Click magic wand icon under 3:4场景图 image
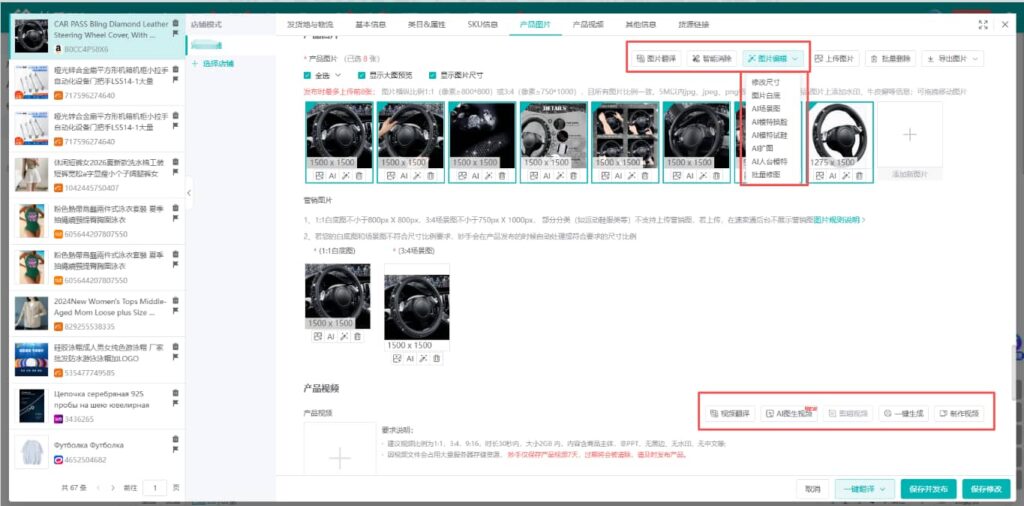 pos(423,358)
